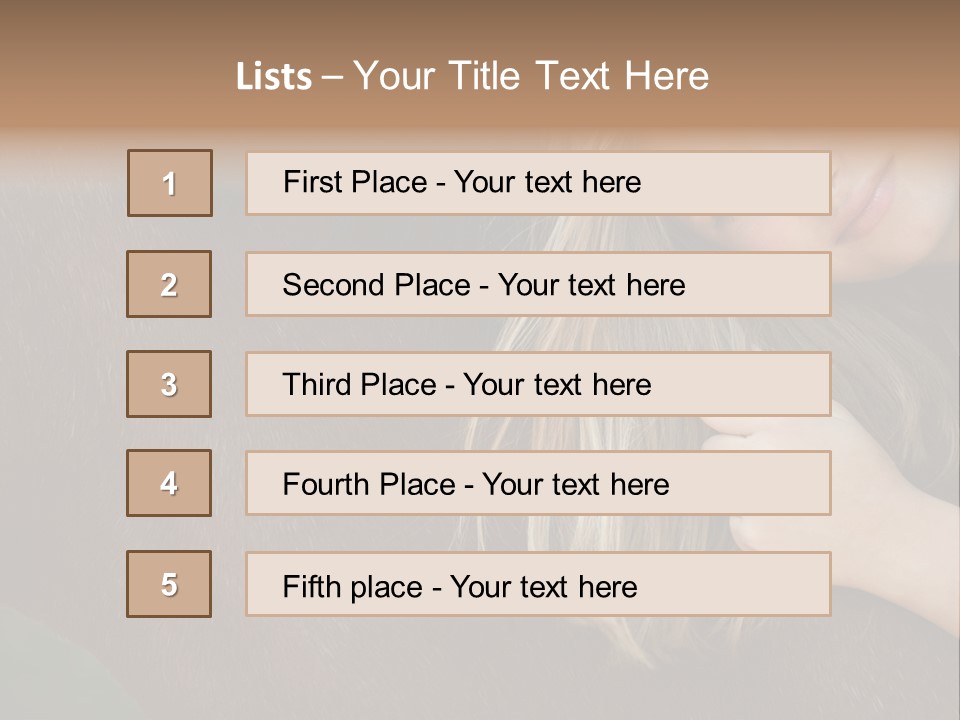The height and width of the screenshot is (720, 960).
Task: Click the number 5 box
Action: pos(169,584)
